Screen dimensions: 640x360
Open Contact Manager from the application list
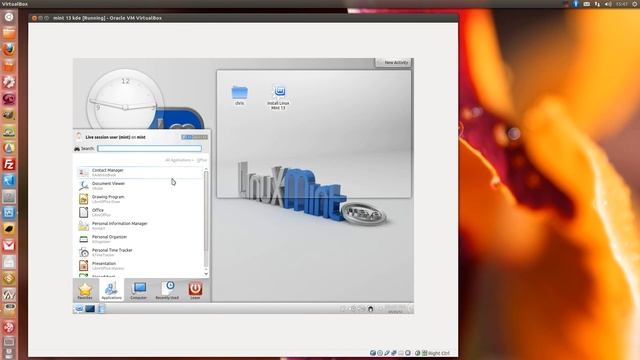click(x=139, y=172)
